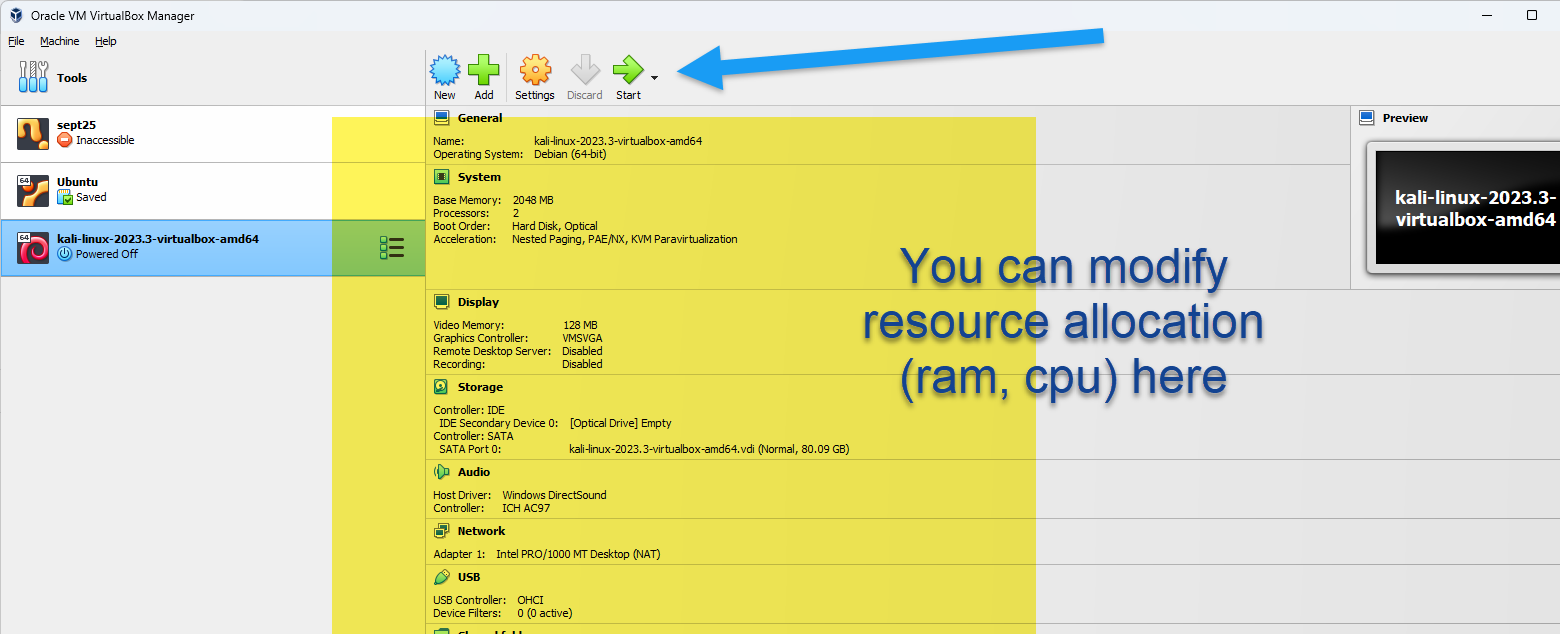Open the File menu
1560x639 pixels.
coord(16,41)
